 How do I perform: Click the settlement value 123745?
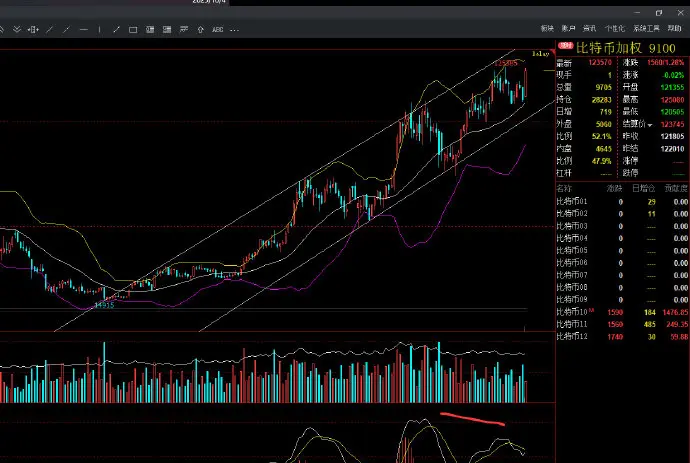[672, 124]
